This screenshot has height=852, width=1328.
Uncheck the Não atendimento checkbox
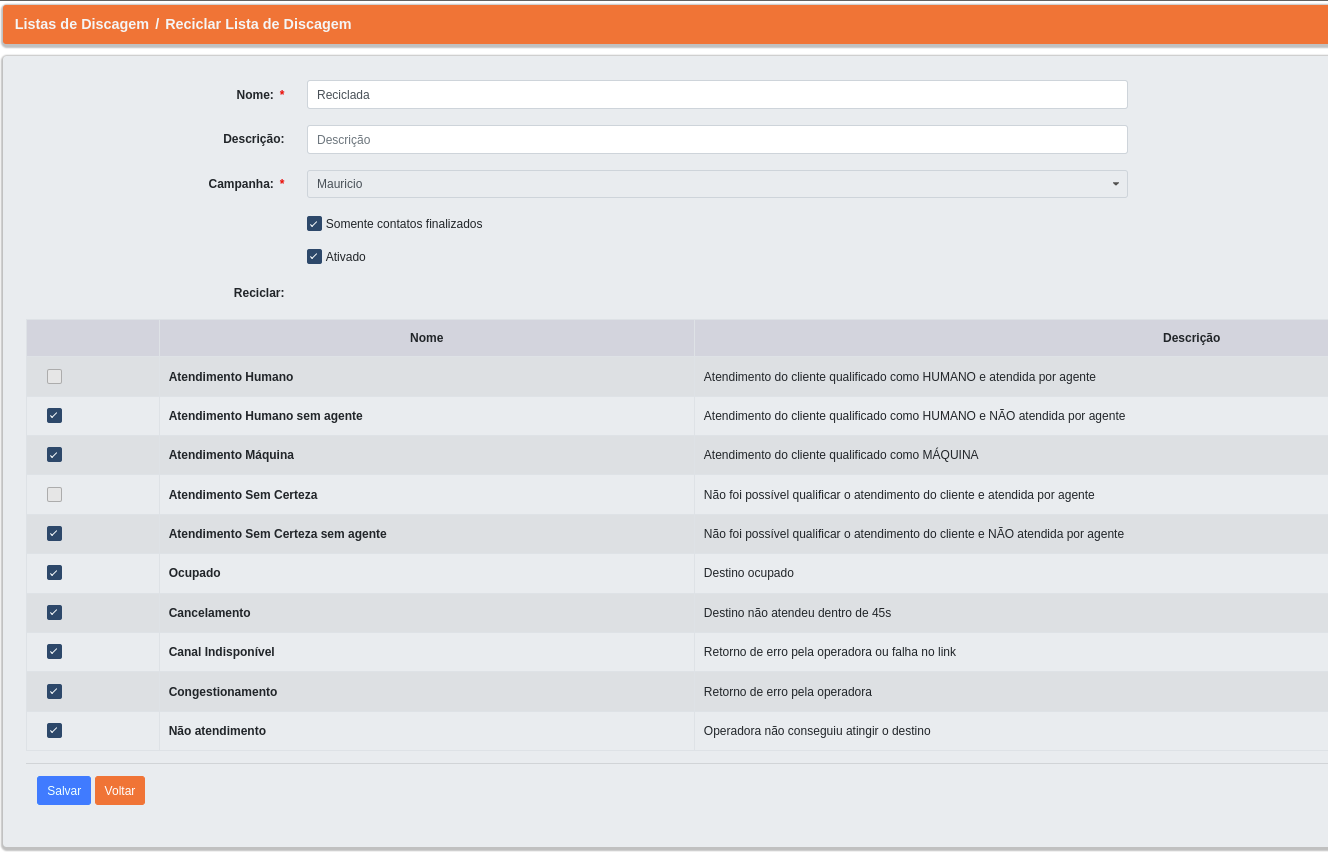[x=54, y=731]
